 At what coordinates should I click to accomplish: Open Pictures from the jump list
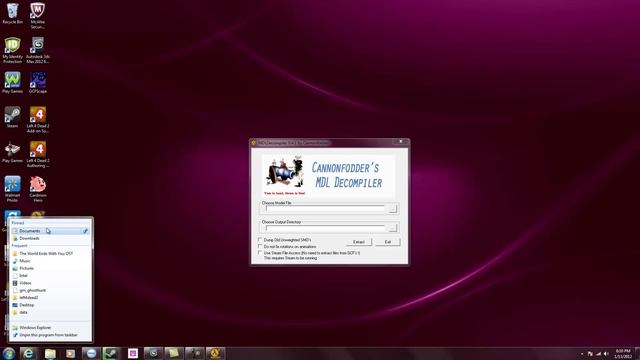coord(50,268)
